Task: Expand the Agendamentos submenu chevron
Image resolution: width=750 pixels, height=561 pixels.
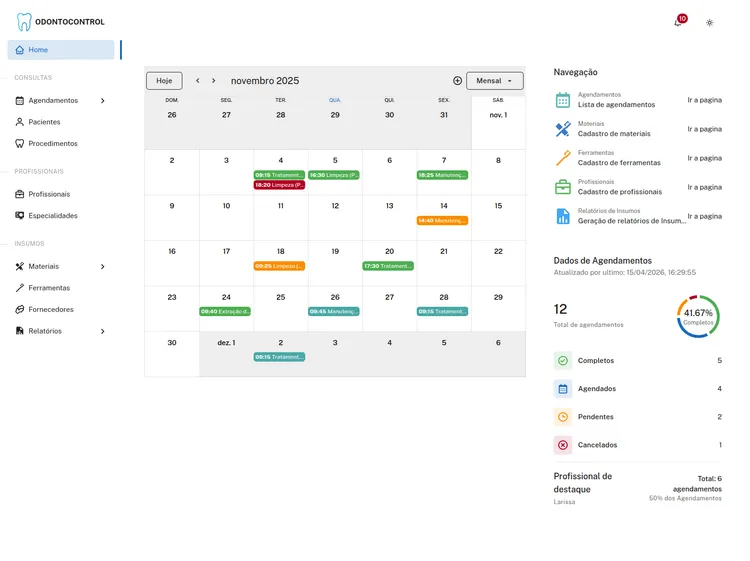Action: [102, 100]
